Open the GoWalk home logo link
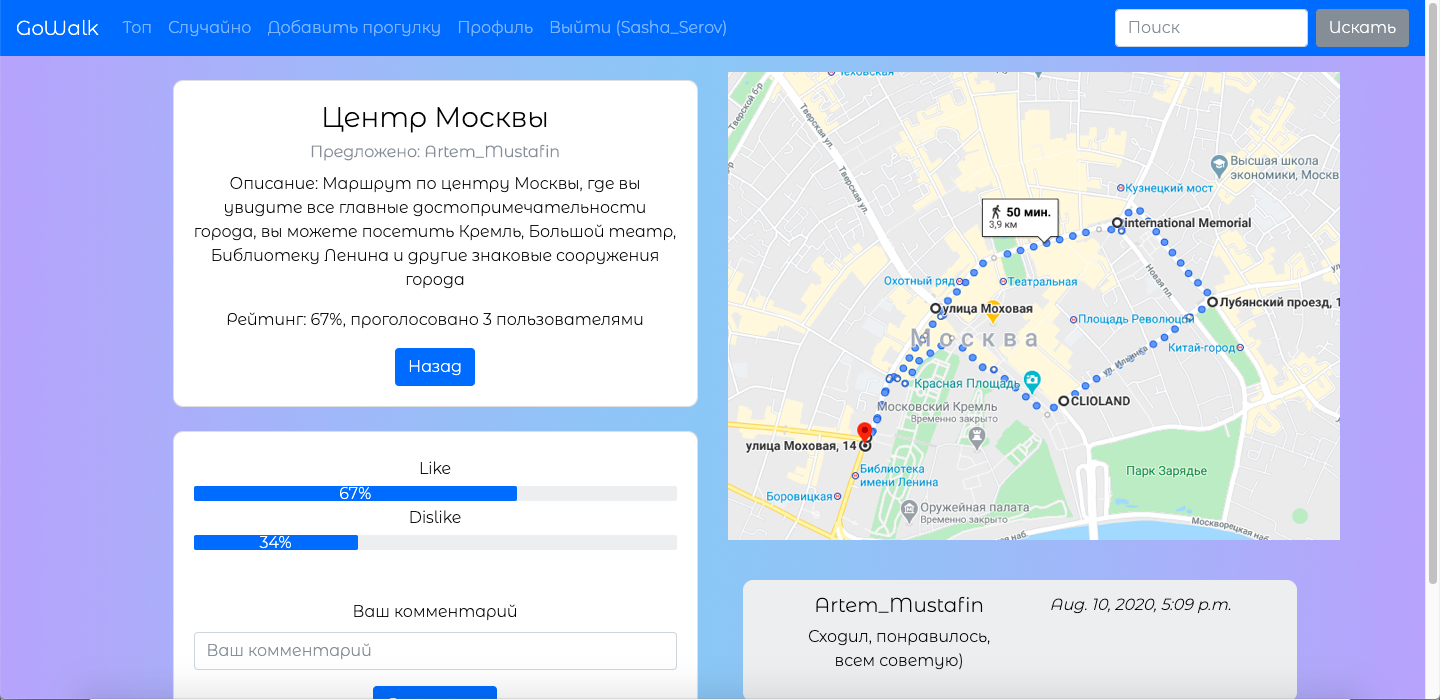The height and width of the screenshot is (700, 1440). pyautogui.click(x=57, y=27)
